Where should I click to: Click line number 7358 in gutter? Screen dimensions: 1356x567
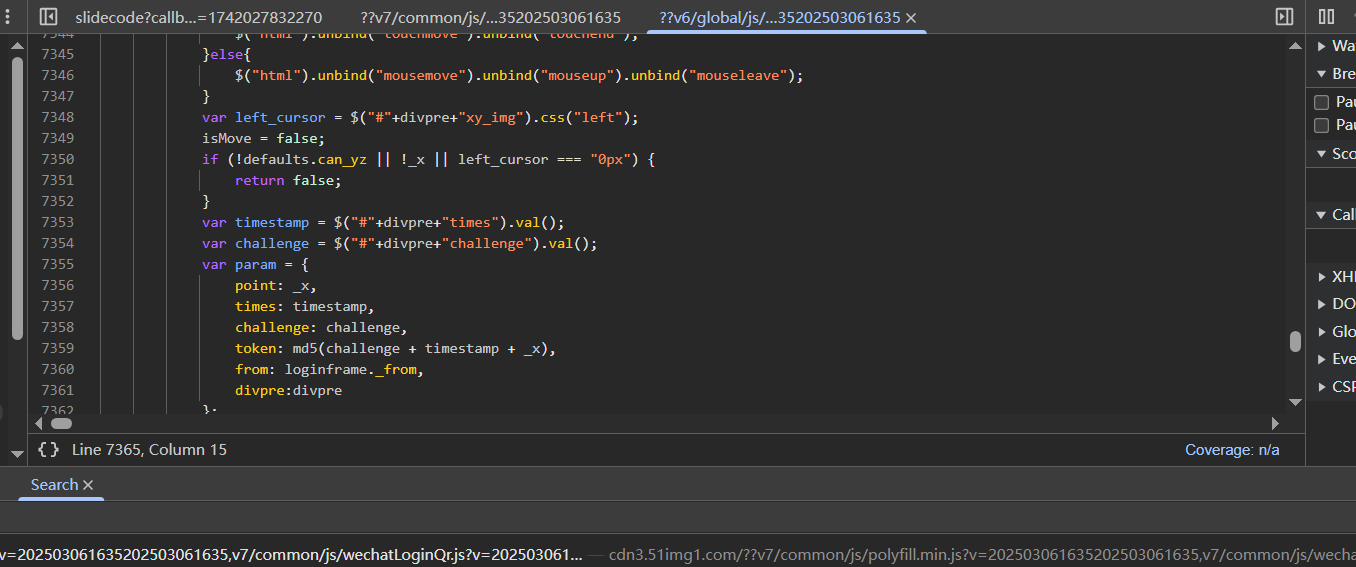(57, 327)
